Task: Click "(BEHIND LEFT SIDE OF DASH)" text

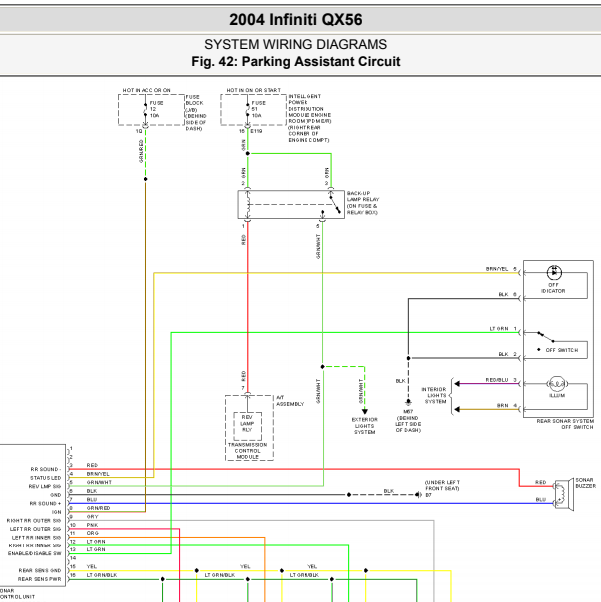Action: (408, 424)
